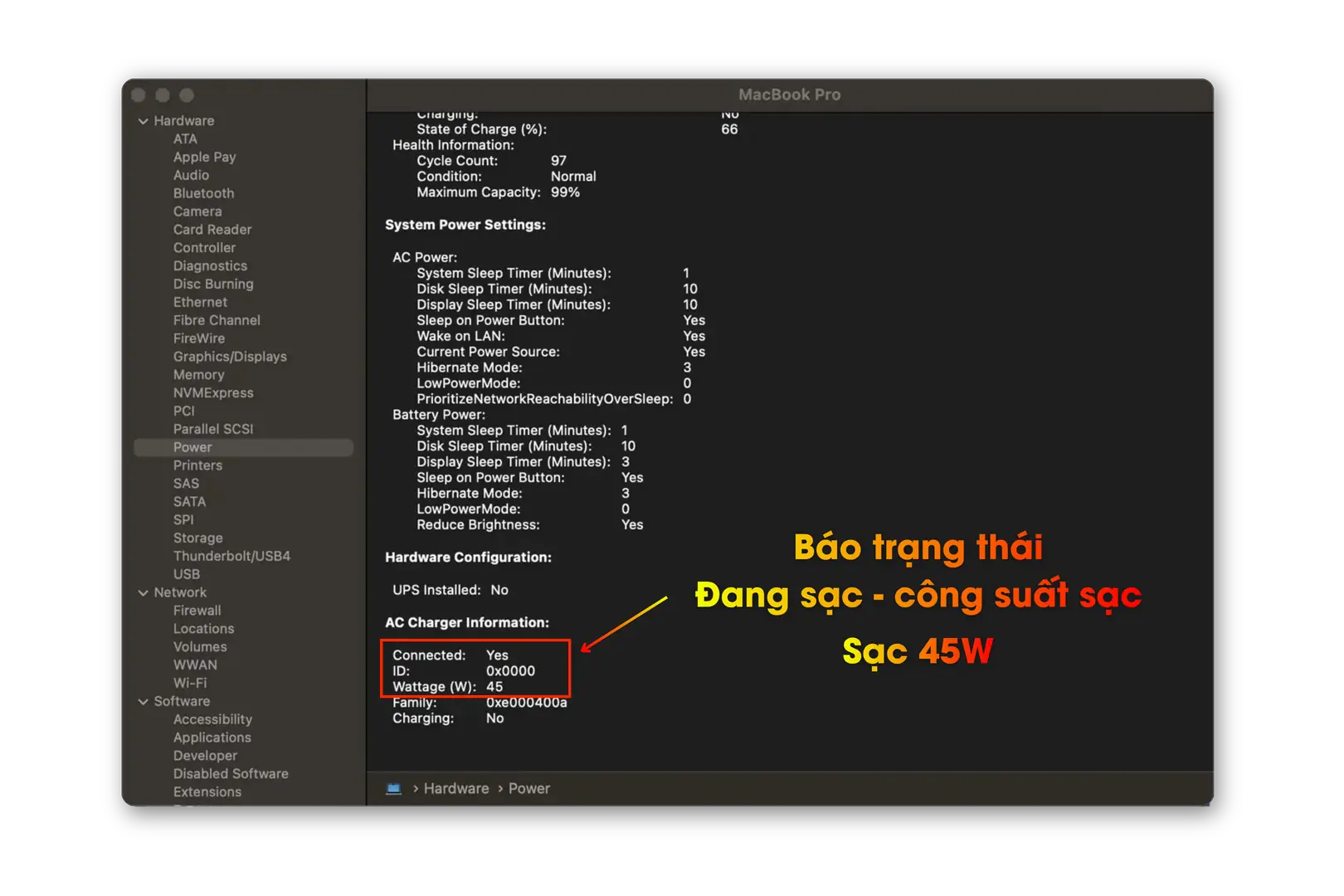Viewport: 1344px width, 896px height.
Task: Click the red close window button
Action: coord(139,95)
